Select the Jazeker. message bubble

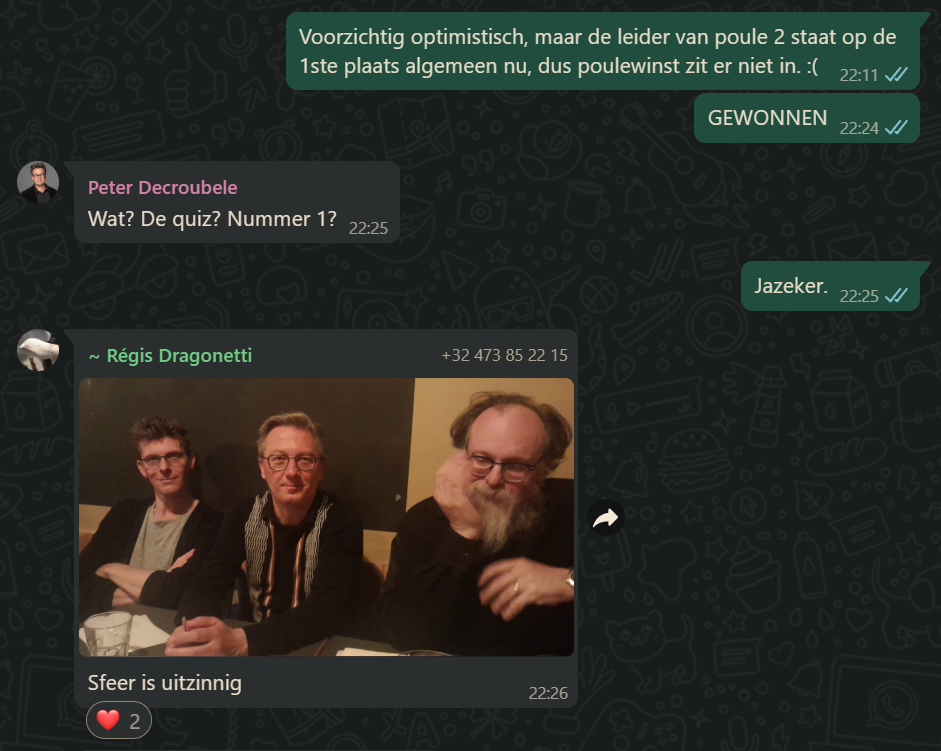(x=831, y=286)
